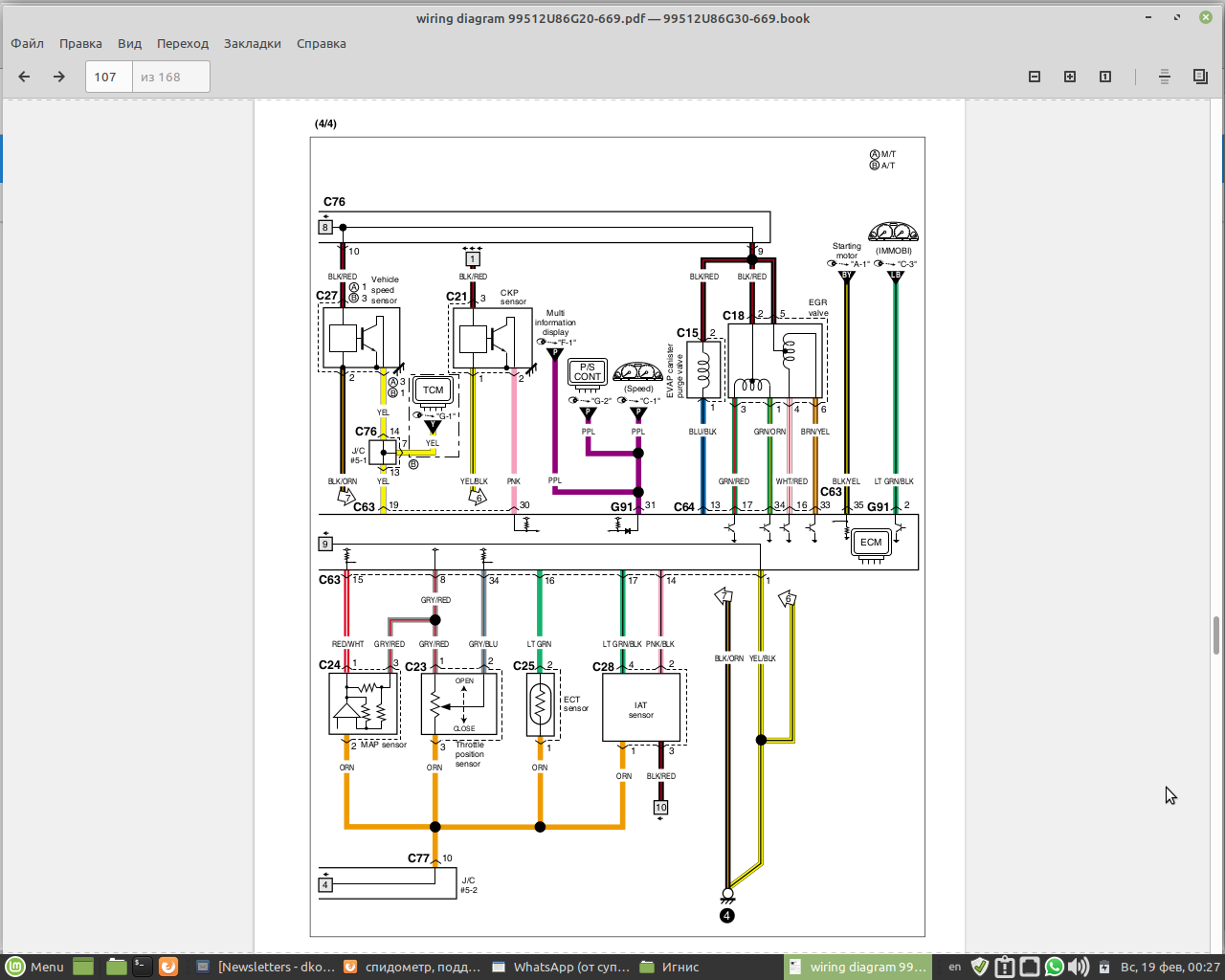
Task: Click the volume speaker tray icon
Action: point(1078,967)
